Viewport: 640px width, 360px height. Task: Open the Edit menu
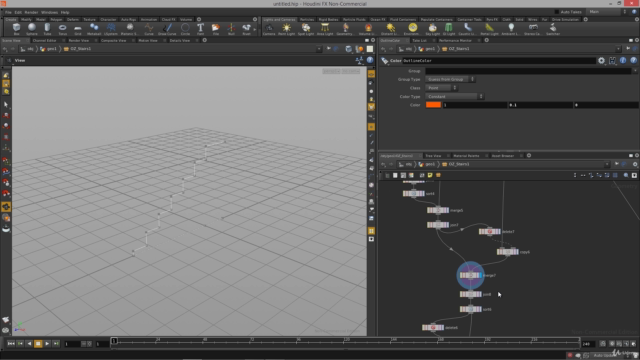tap(18, 12)
